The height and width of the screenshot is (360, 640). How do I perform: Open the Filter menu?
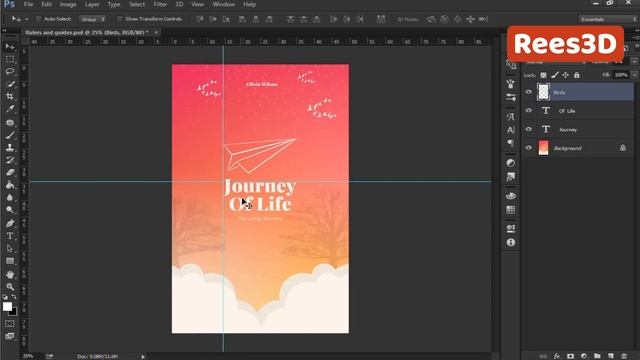pyautogui.click(x=160, y=4)
